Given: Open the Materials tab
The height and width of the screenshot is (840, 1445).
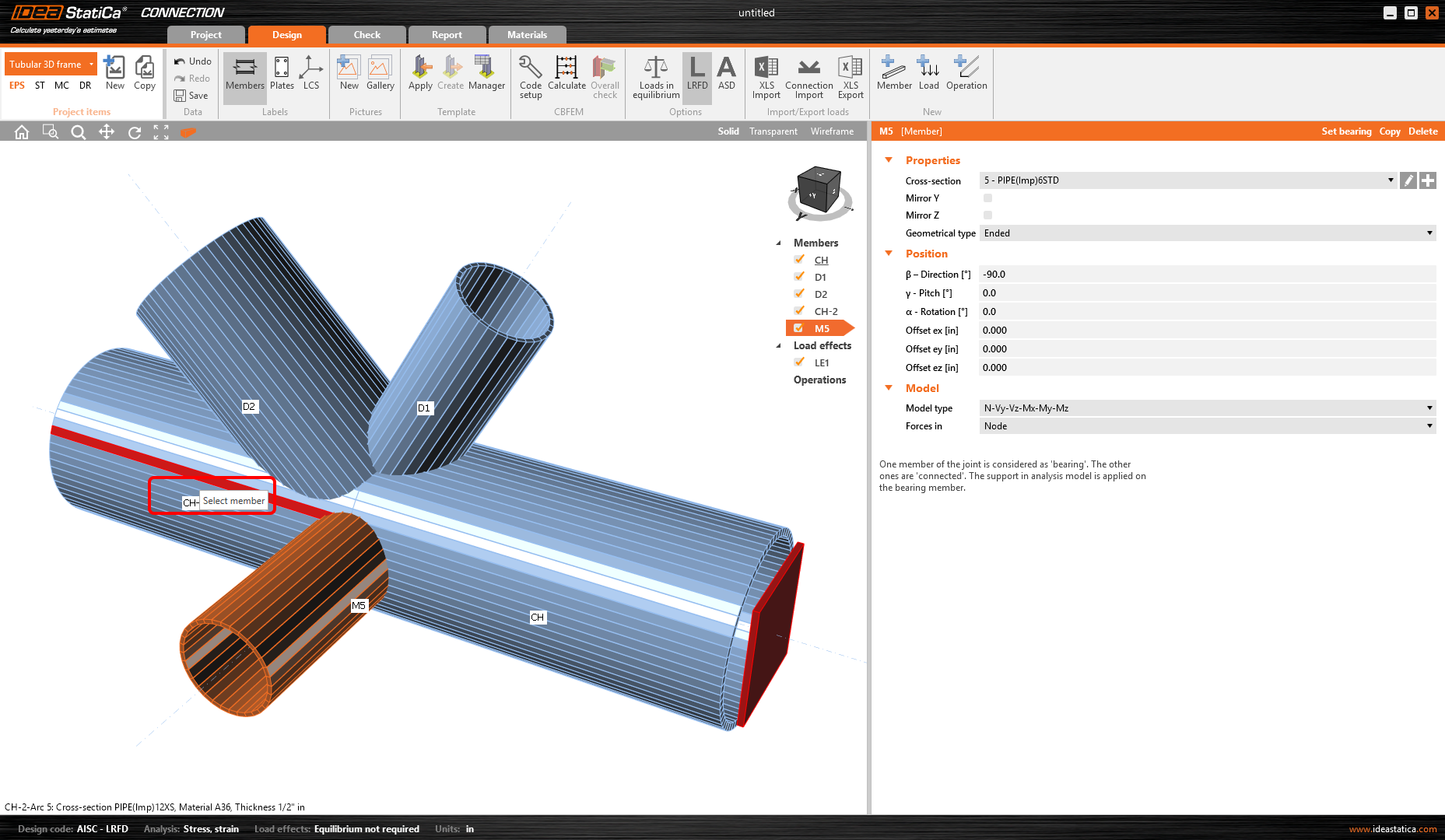Looking at the screenshot, I should coord(527,35).
